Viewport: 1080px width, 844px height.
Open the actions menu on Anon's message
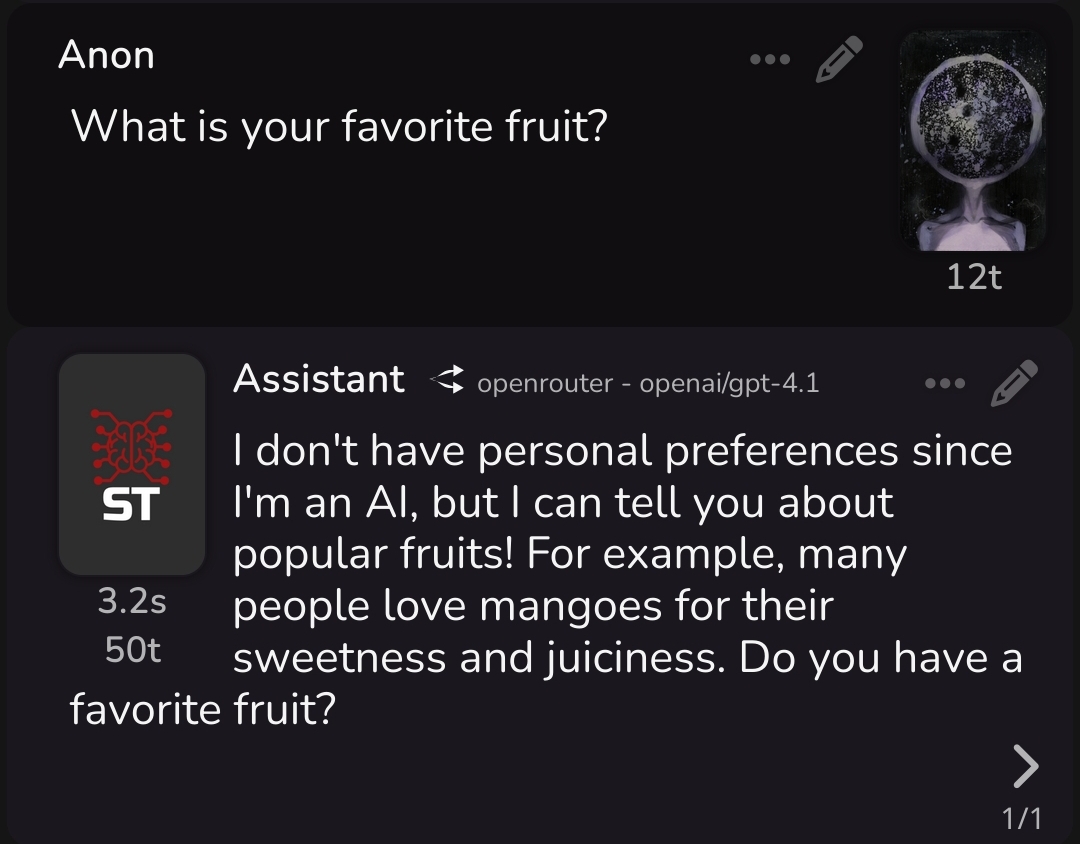(x=770, y=60)
